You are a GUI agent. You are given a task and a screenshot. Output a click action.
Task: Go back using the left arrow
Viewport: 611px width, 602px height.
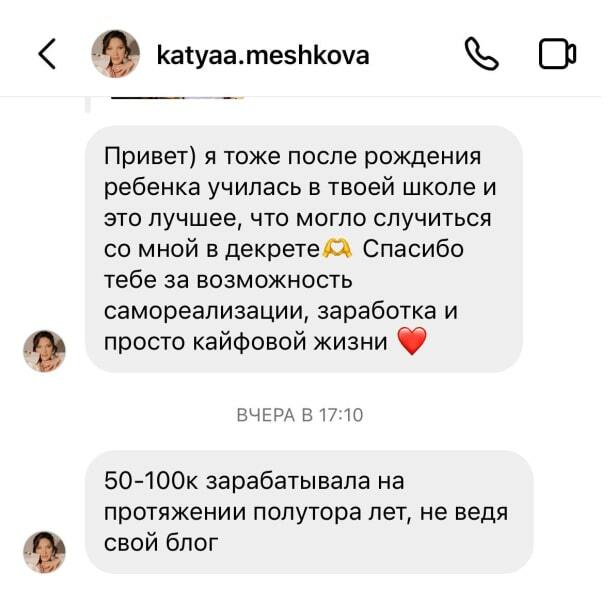[x=47, y=54]
